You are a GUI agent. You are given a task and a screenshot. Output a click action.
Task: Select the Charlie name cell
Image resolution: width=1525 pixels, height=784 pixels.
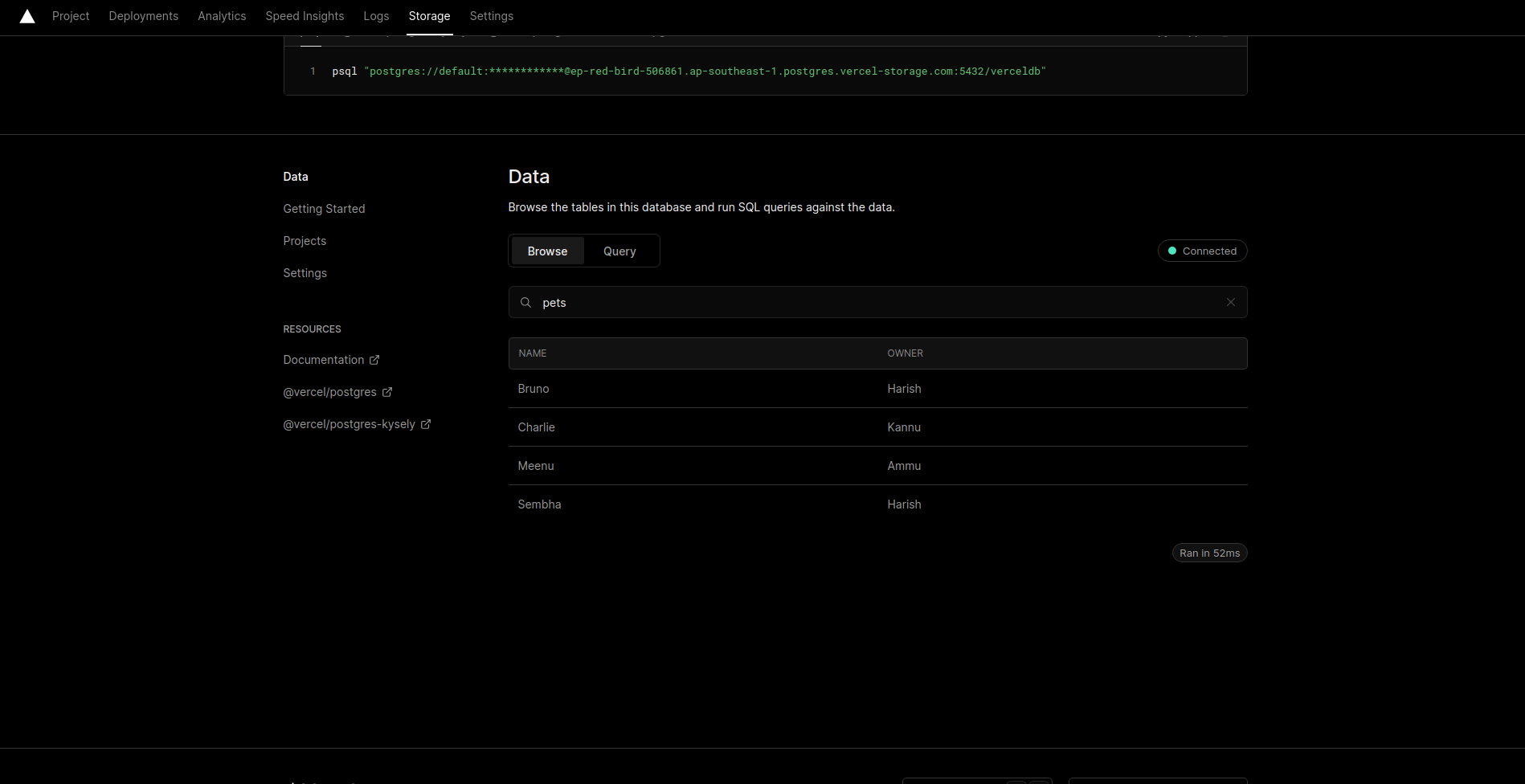click(x=537, y=427)
